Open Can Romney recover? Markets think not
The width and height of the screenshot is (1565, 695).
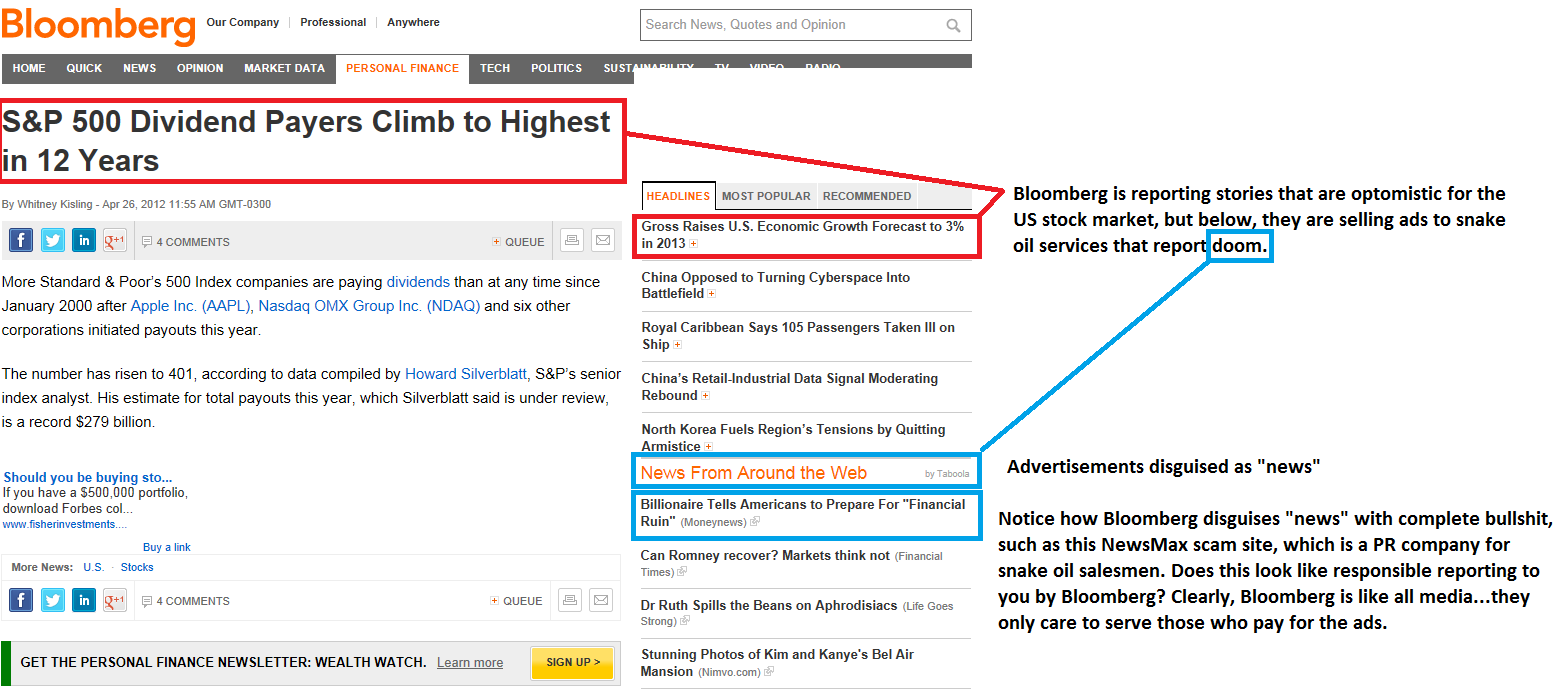tap(765, 555)
